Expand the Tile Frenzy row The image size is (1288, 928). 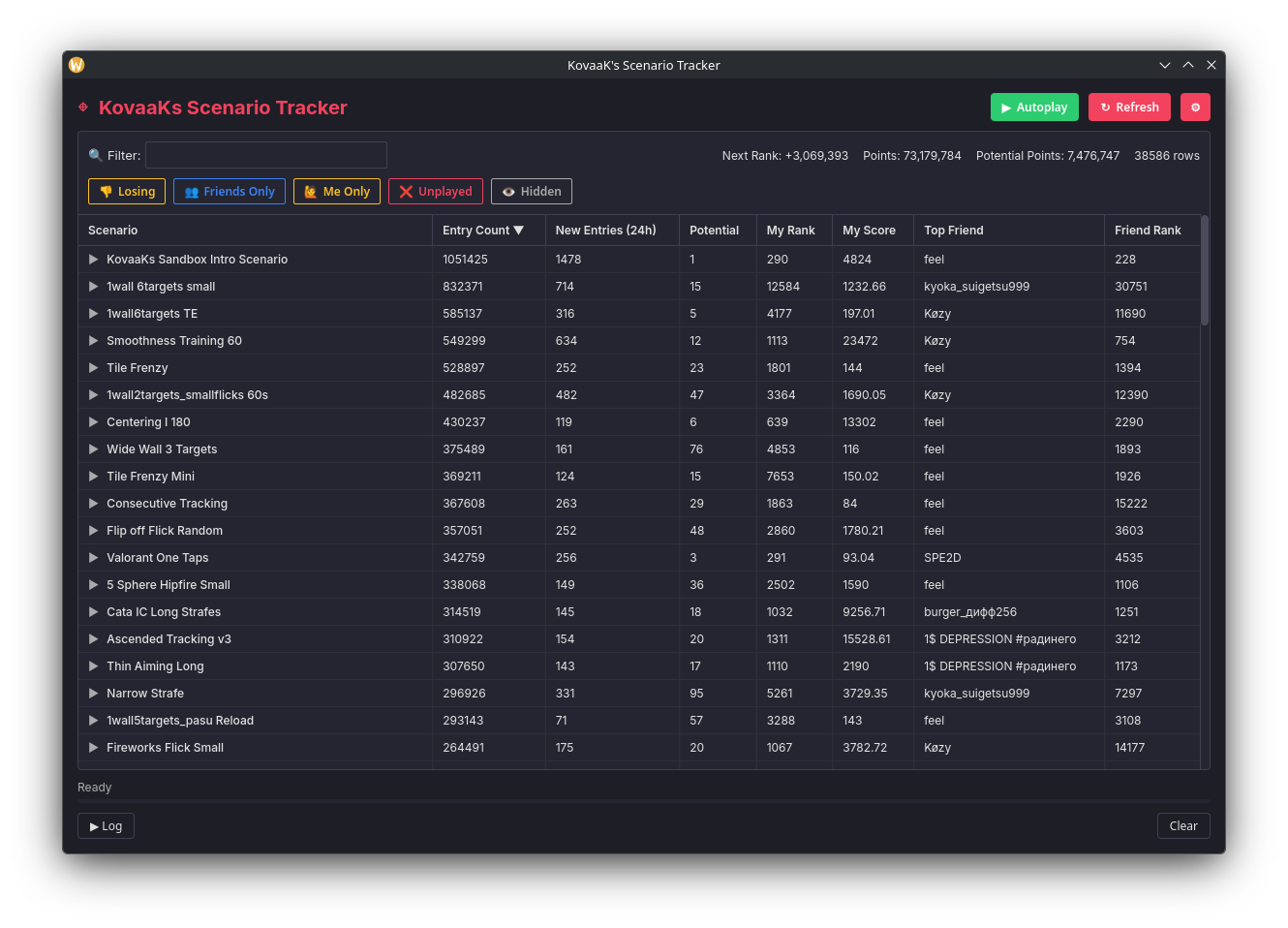[x=94, y=368]
